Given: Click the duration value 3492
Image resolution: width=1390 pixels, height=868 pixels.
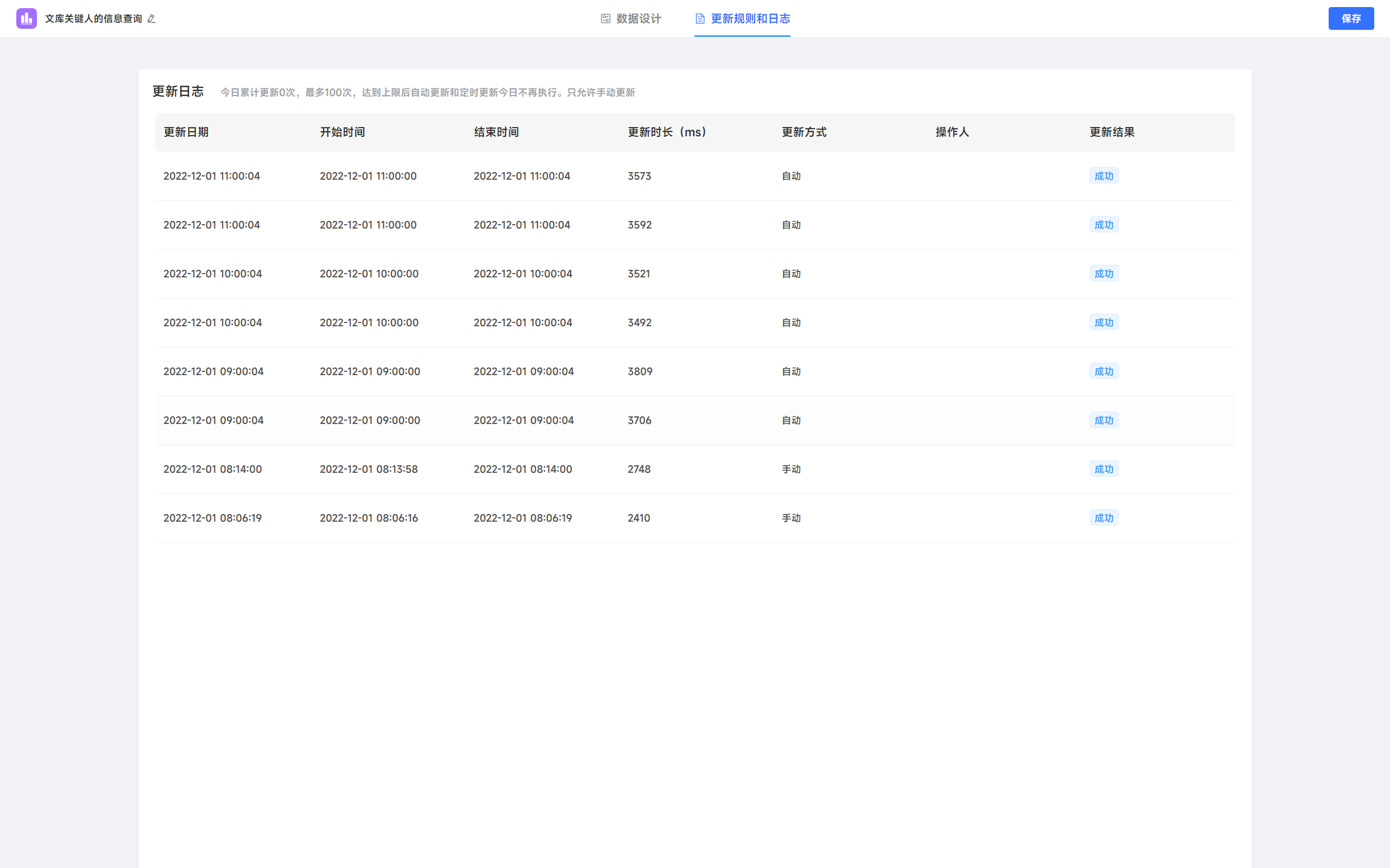Looking at the screenshot, I should coord(640,322).
